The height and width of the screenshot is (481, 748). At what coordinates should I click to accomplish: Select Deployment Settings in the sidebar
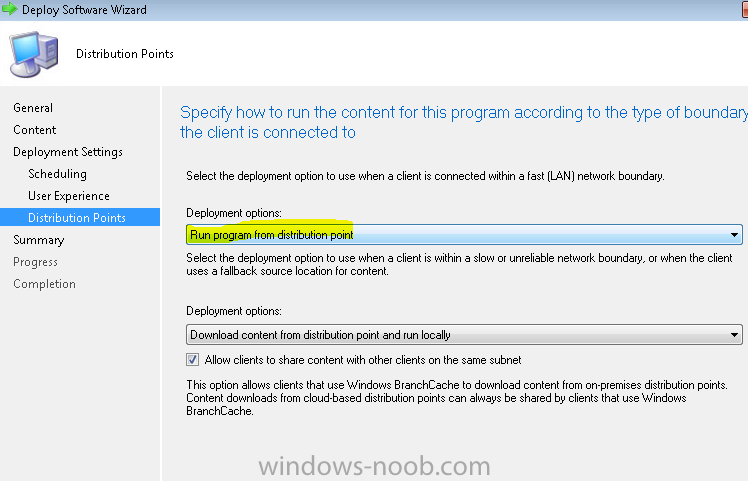[x=68, y=152]
